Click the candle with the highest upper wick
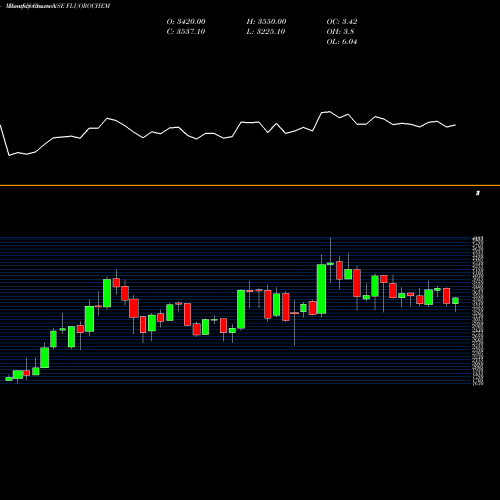Viewport: 500px width, 500px height. tap(330, 264)
